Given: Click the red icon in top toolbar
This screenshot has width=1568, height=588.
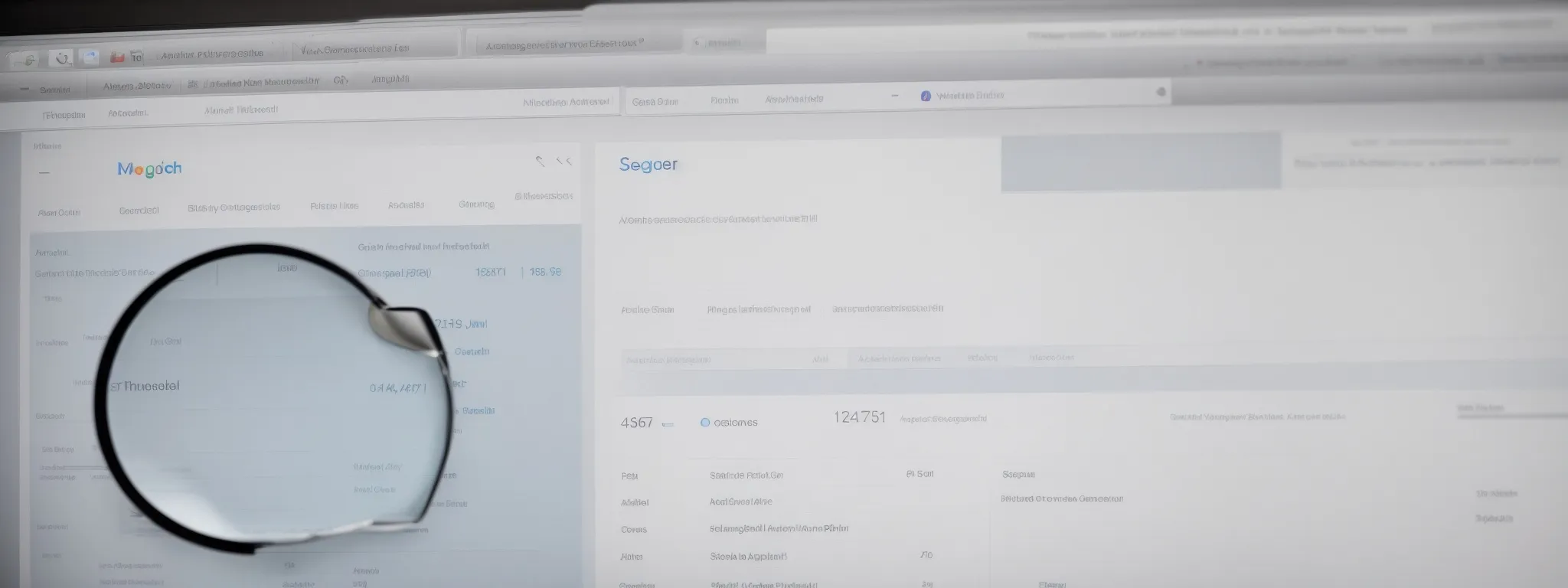Looking at the screenshot, I should click(117, 57).
